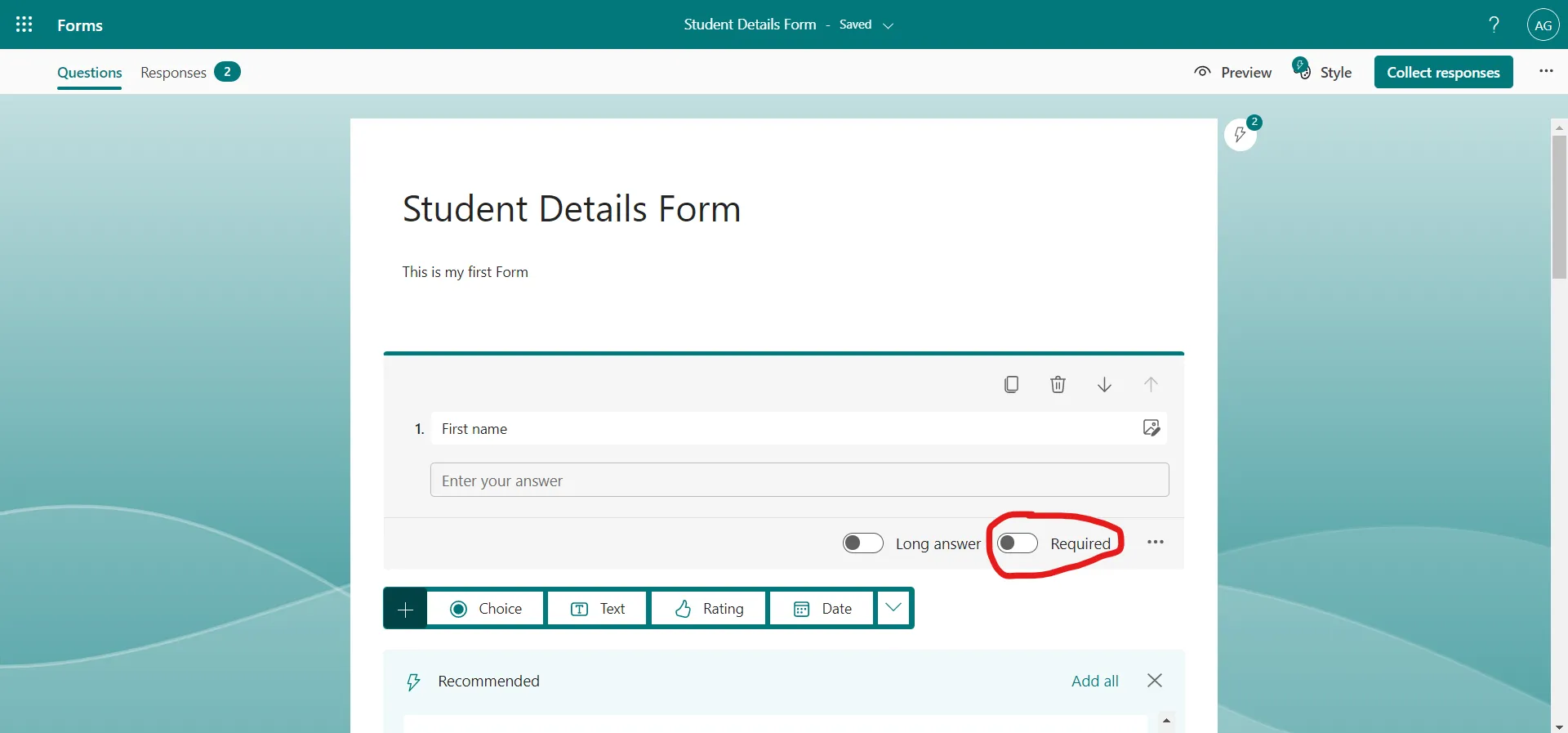
Task: Click the Add all link
Action: (x=1095, y=681)
